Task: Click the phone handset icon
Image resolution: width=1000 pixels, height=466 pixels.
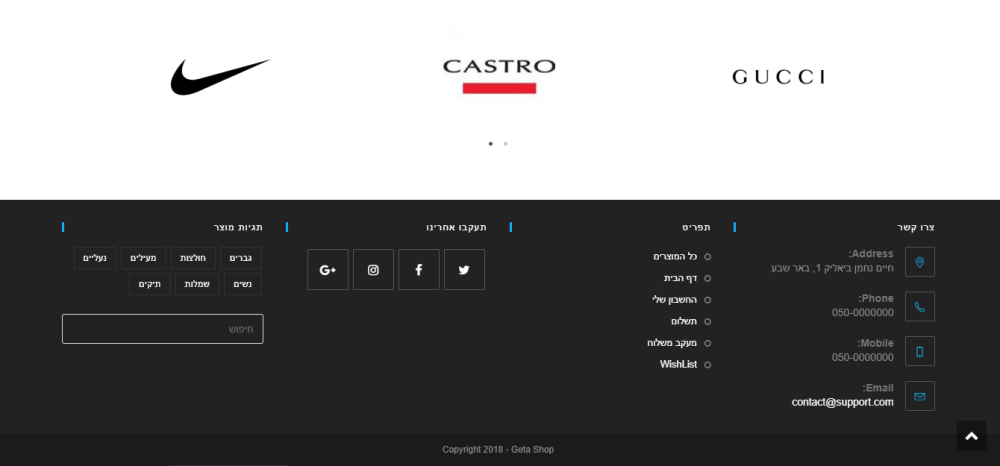Action: (920, 306)
